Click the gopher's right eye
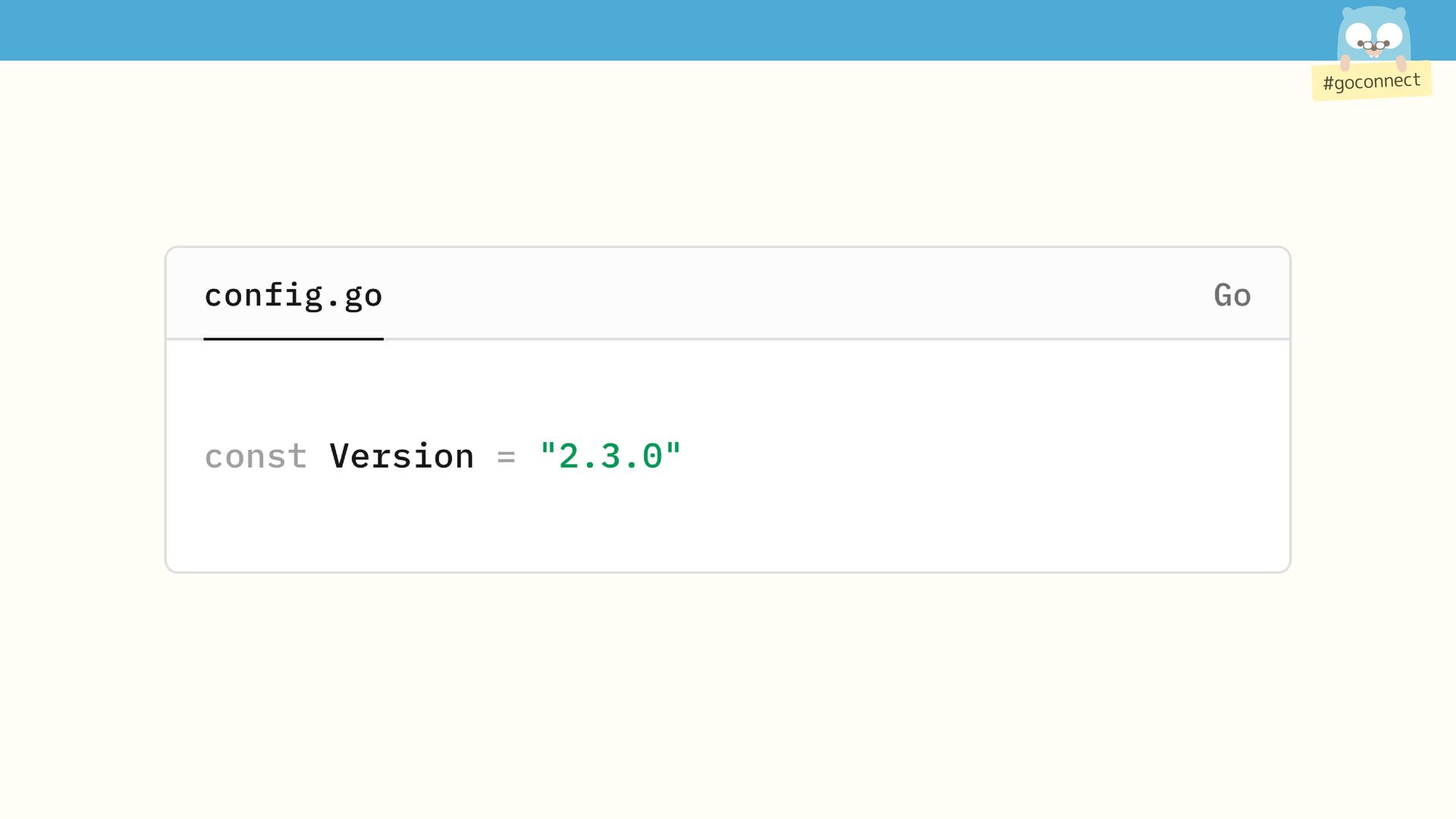1456x819 pixels. 1390,34
